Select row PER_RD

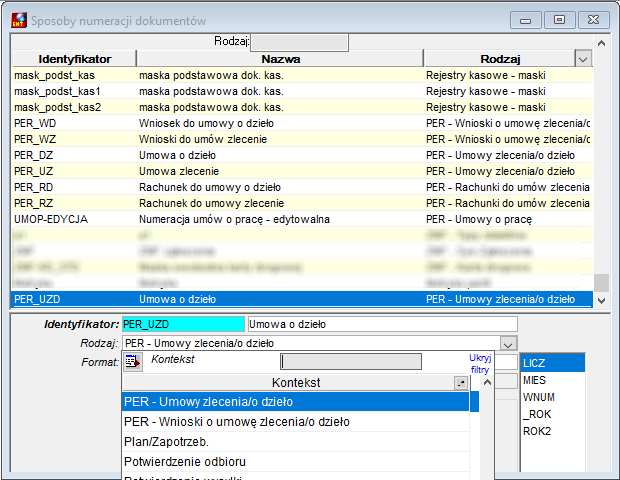tap(302, 187)
